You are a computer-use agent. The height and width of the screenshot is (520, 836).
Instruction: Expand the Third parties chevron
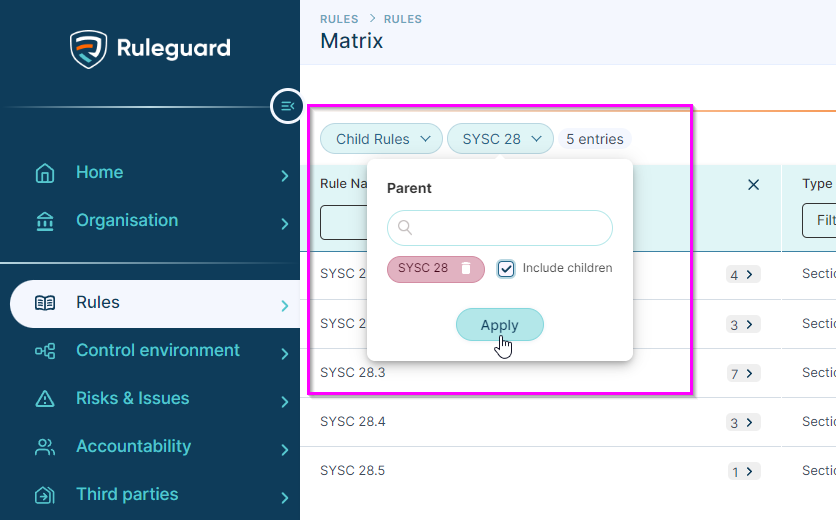pyautogui.click(x=285, y=498)
